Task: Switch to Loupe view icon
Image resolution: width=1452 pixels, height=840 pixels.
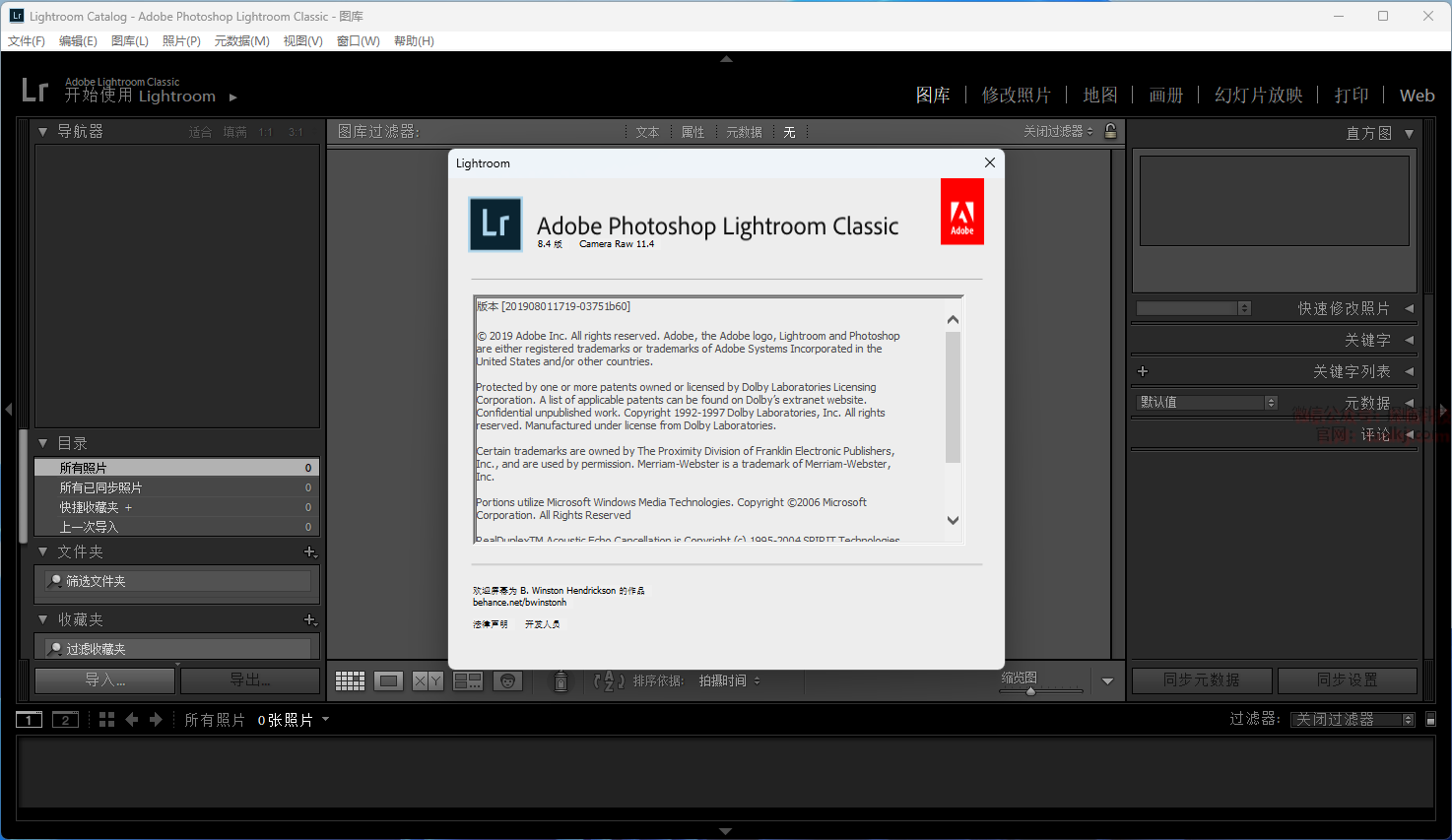Action: coord(389,680)
